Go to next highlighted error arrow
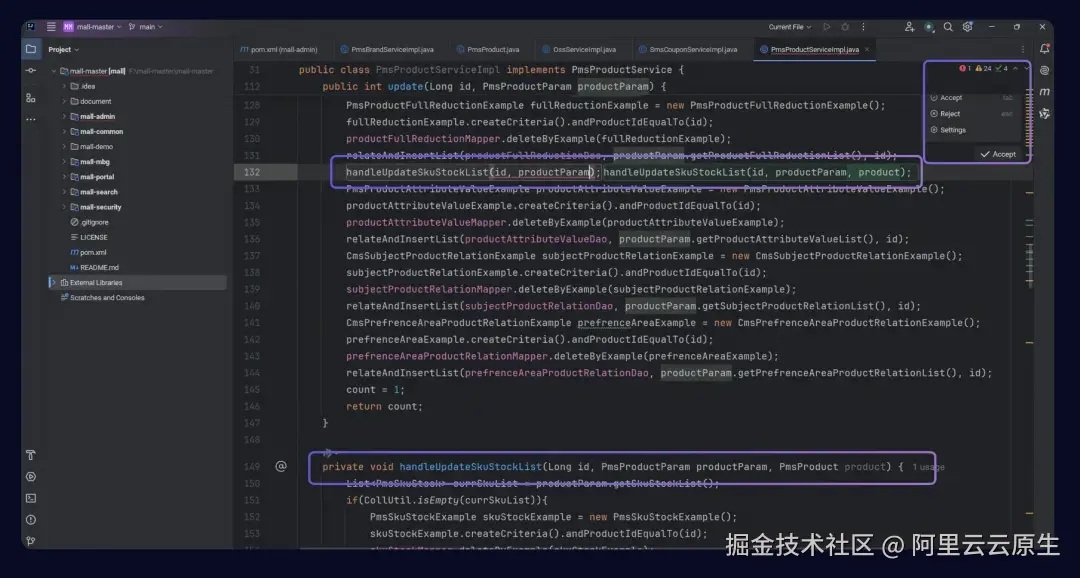 tap(1026, 69)
